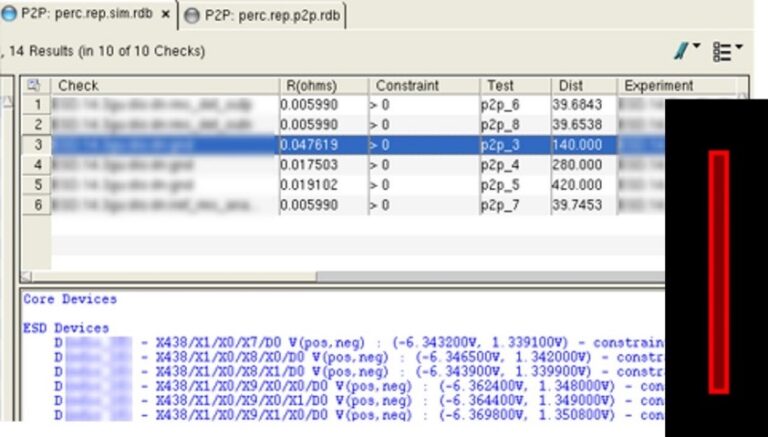The image size is (768, 437).
Task: Click the Constraint column header
Action: 421,86
